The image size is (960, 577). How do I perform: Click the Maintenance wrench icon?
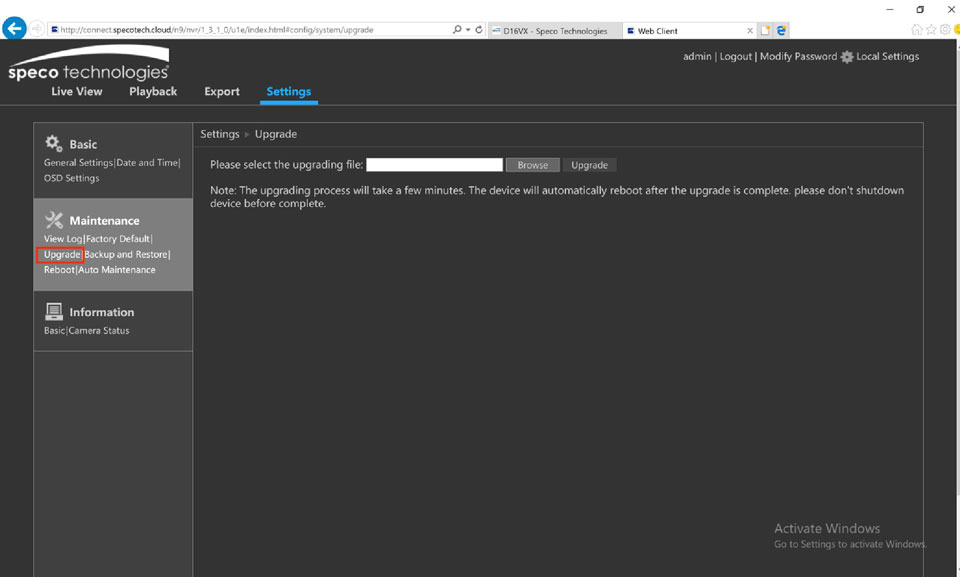(x=54, y=220)
